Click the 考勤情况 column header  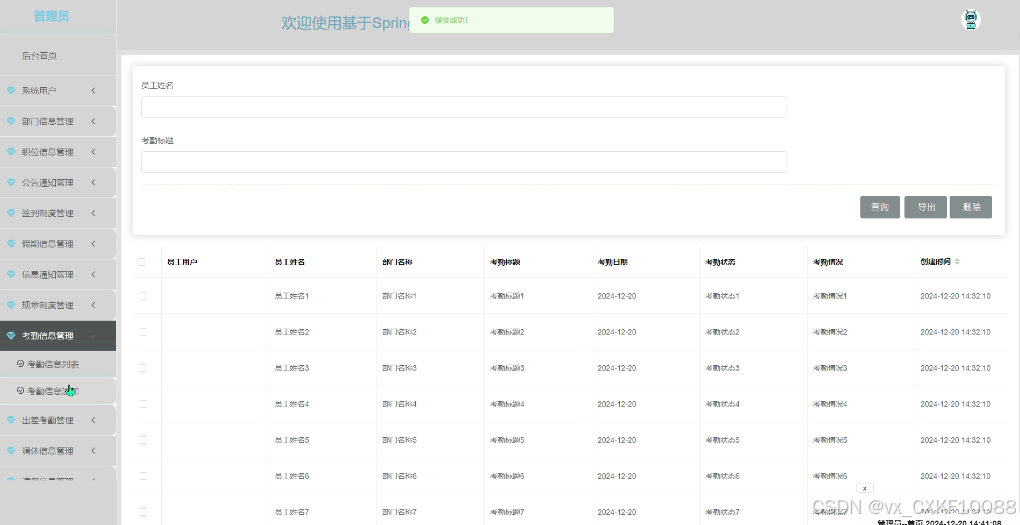click(828, 262)
